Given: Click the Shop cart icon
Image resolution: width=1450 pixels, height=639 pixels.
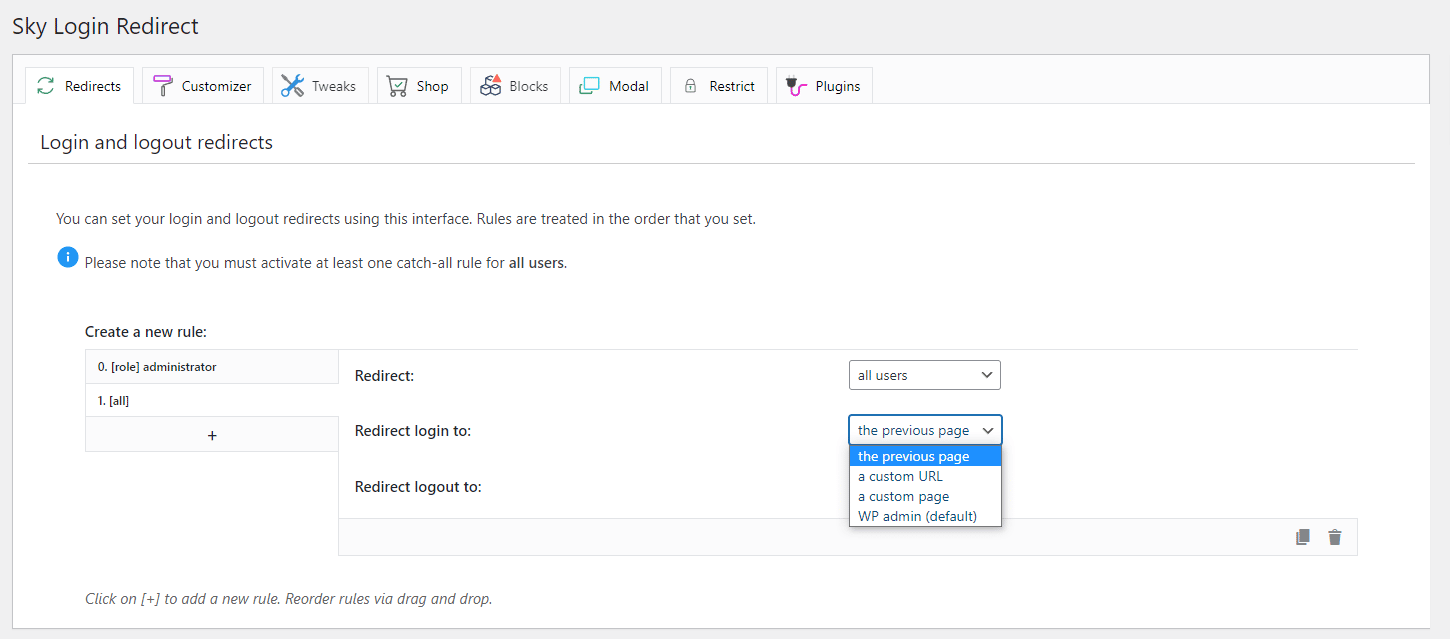Looking at the screenshot, I should tap(395, 85).
